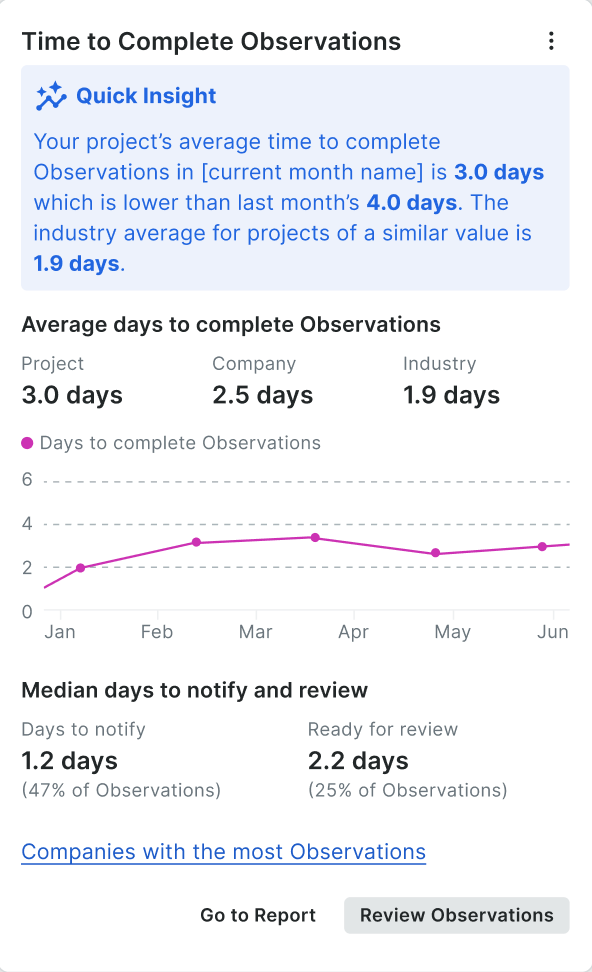The height and width of the screenshot is (972, 592).
Task: Open the three-dot overflow menu
Action: pyautogui.click(x=551, y=40)
